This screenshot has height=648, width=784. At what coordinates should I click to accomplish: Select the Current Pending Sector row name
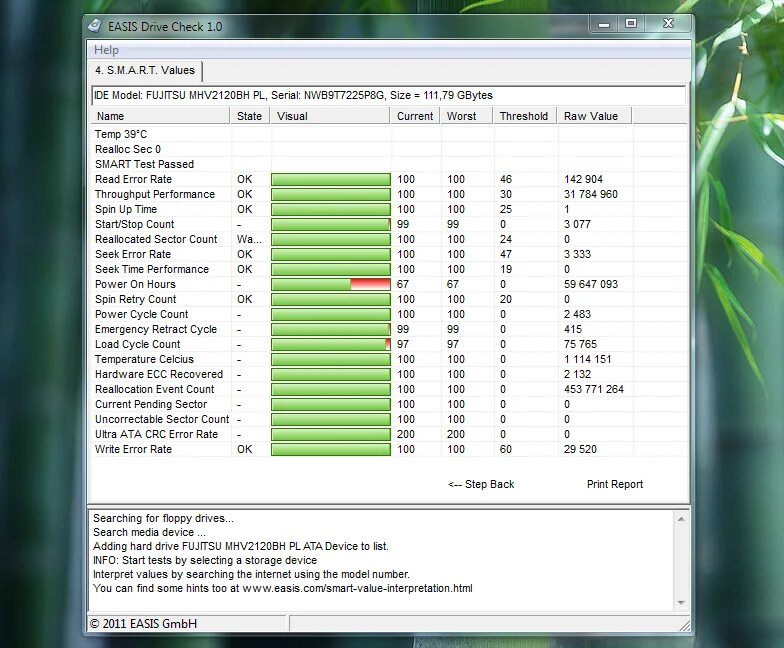tap(151, 404)
